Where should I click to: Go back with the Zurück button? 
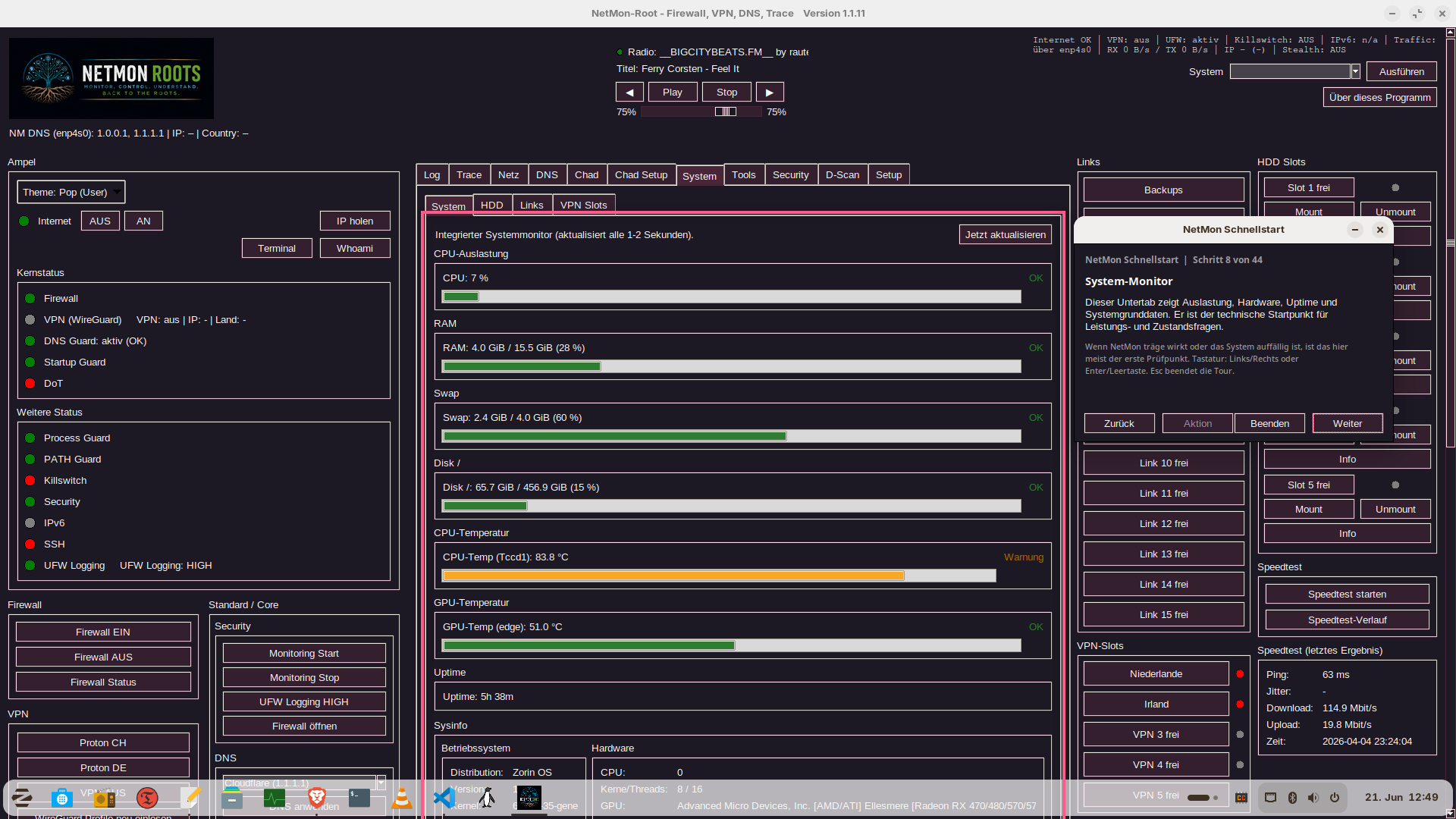1119,424
